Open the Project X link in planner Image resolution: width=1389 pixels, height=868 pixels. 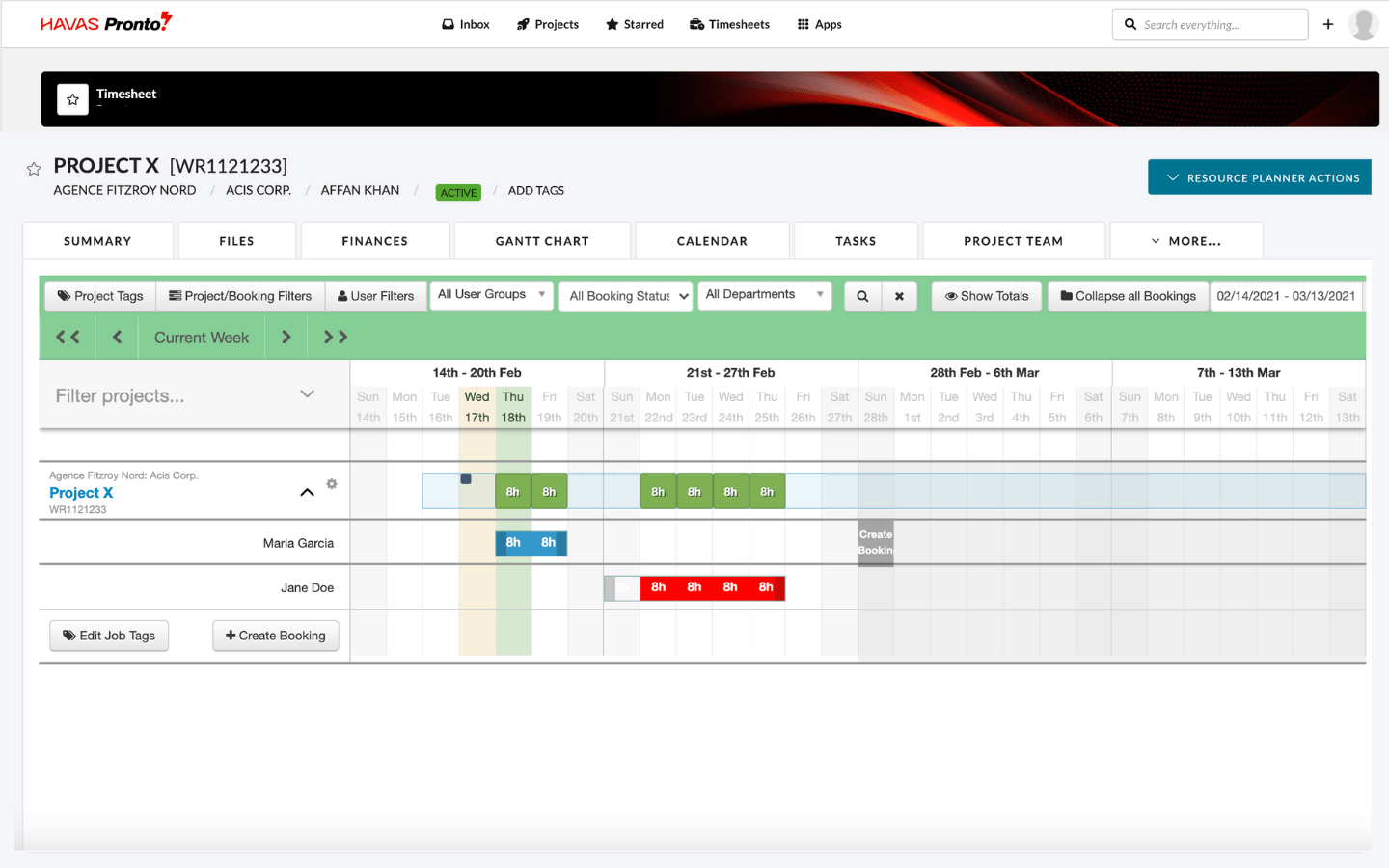tap(81, 492)
